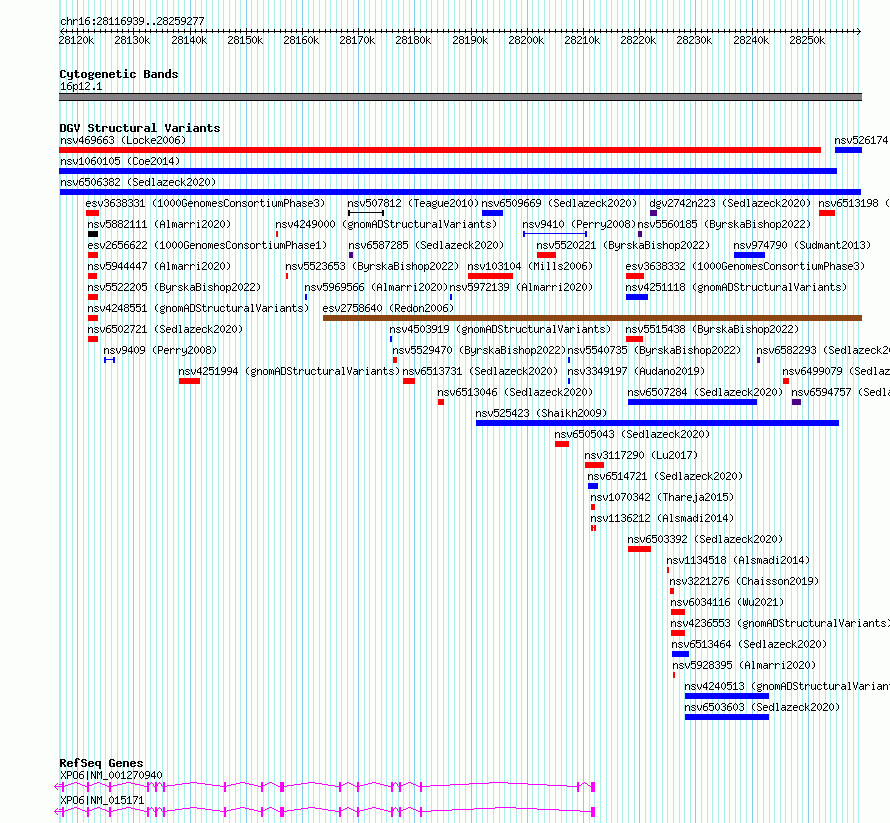Screen dimensions: 890x823
Task: Click the Cytogenetic Bands track title
Action: (x=119, y=74)
